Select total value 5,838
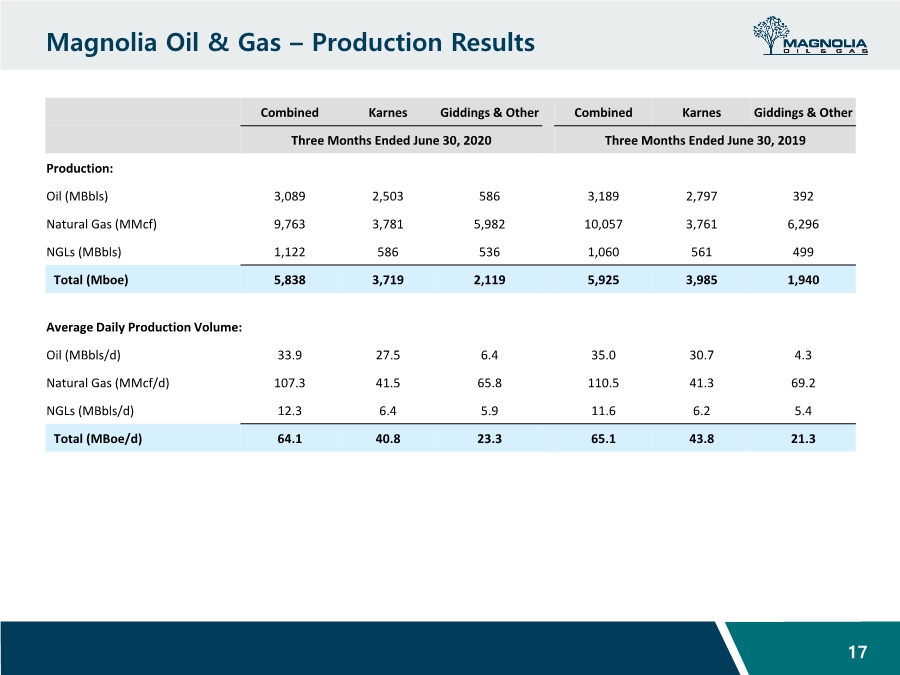This screenshot has width=900, height=675. point(289,280)
